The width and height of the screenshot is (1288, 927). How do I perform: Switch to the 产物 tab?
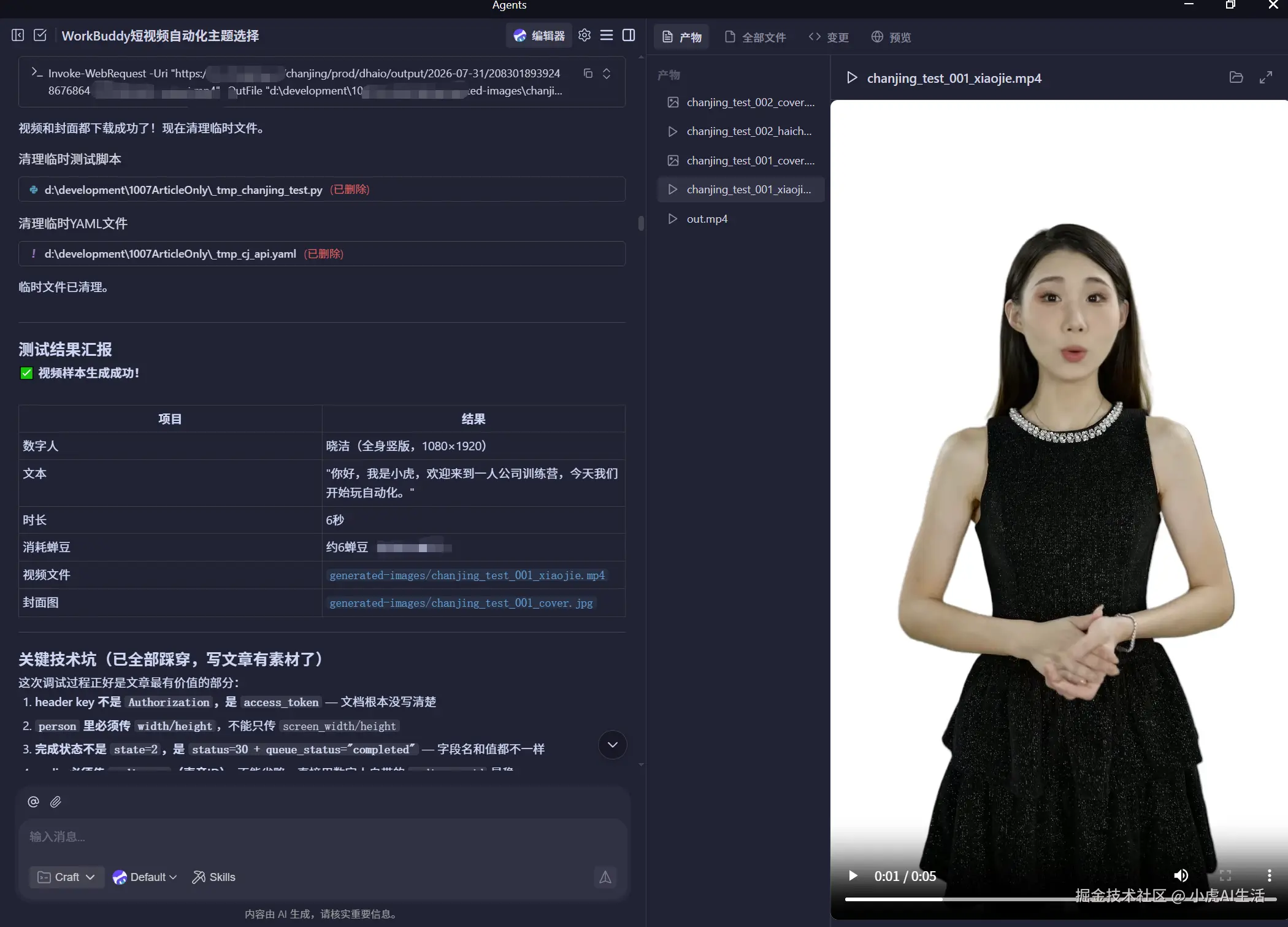click(682, 37)
